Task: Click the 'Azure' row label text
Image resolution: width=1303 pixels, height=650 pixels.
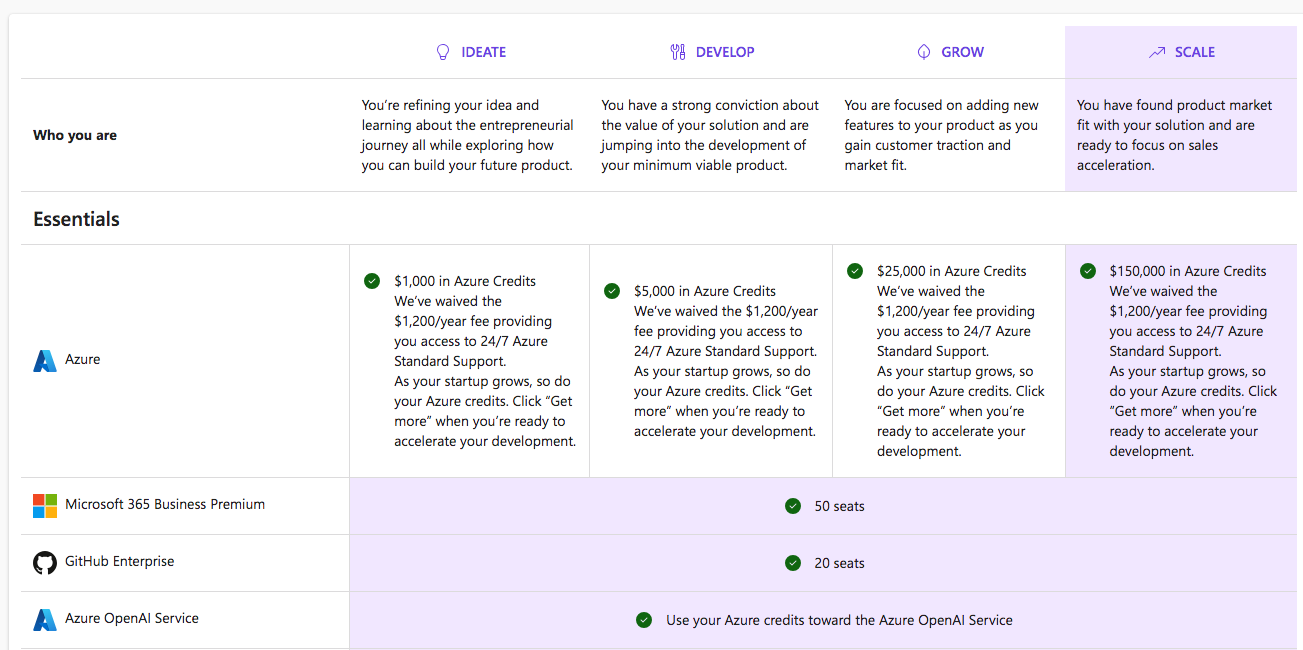Action: tap(83, 359)
